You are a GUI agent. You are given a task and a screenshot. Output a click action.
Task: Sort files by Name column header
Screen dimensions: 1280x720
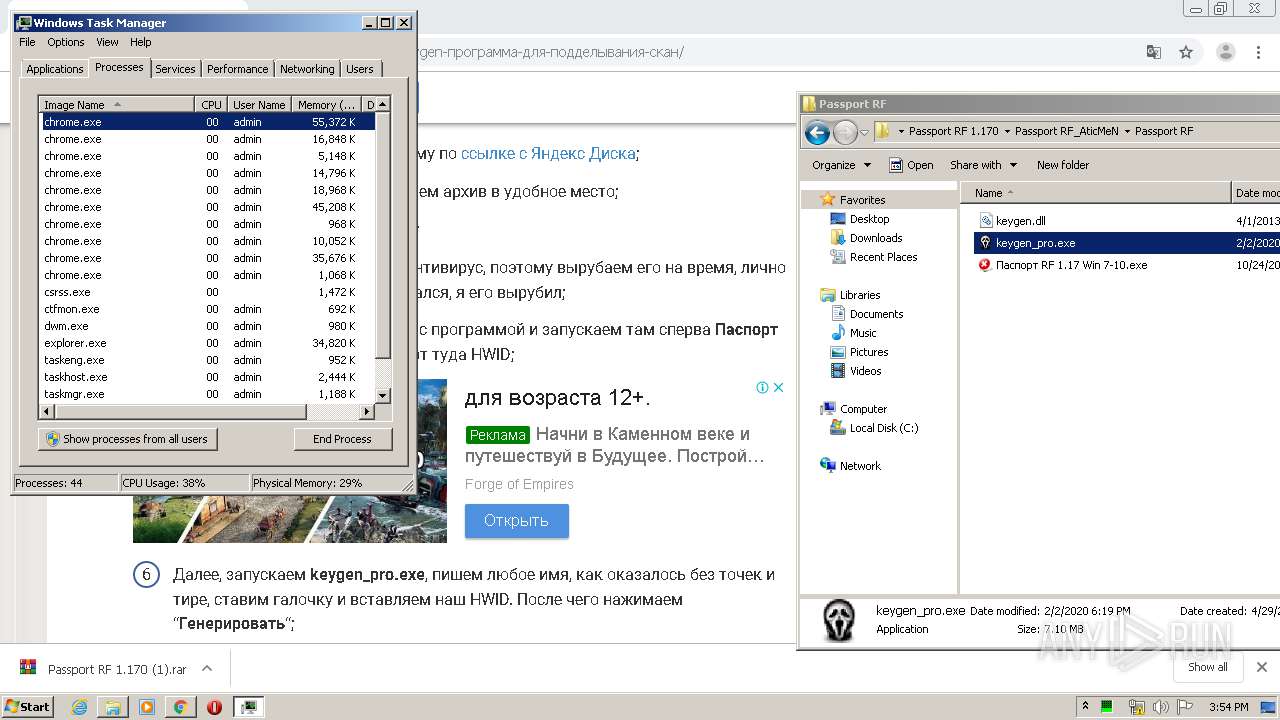click(1096, 193)
